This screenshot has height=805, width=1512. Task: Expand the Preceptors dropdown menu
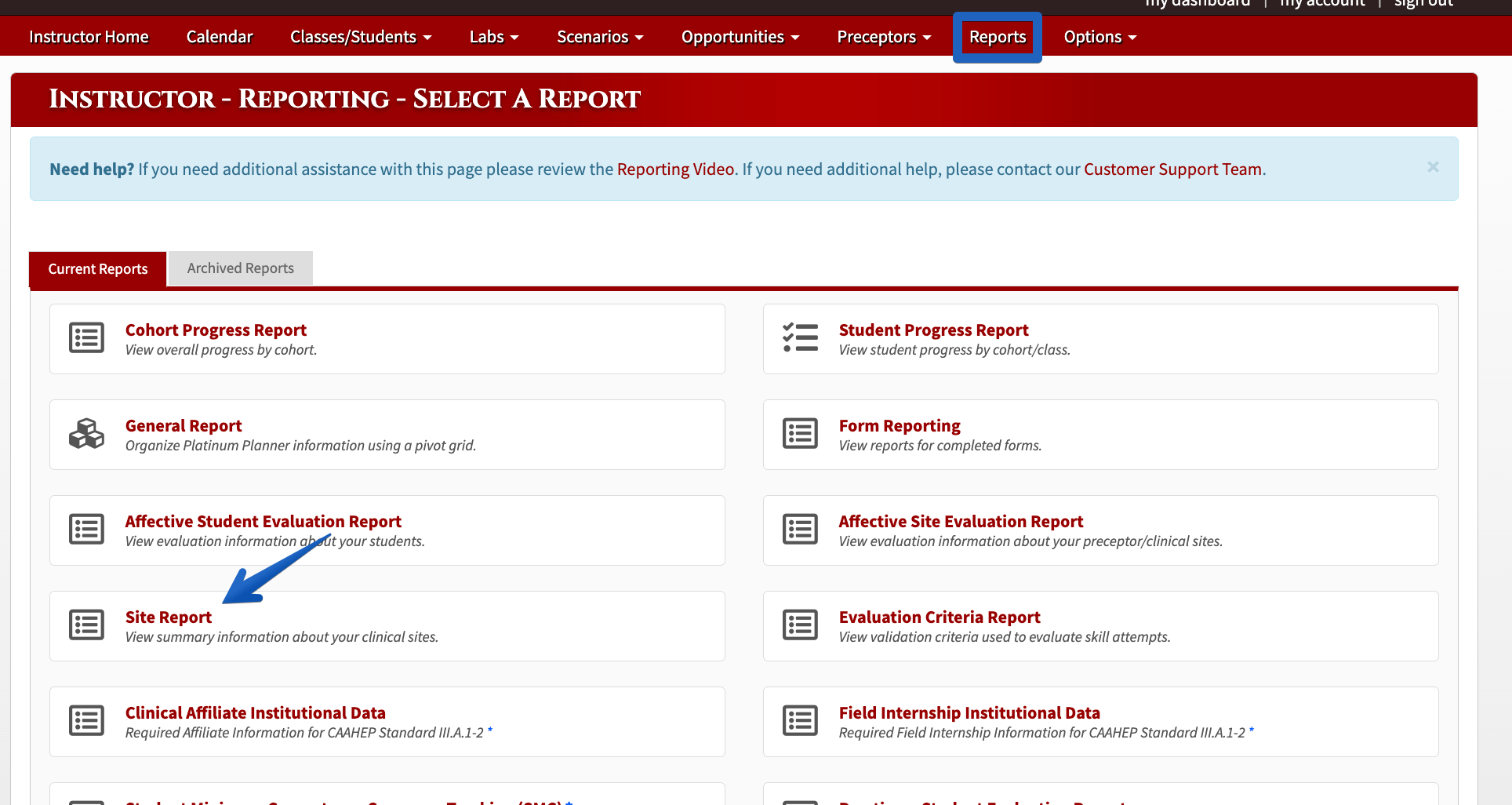tap(884, 37)
